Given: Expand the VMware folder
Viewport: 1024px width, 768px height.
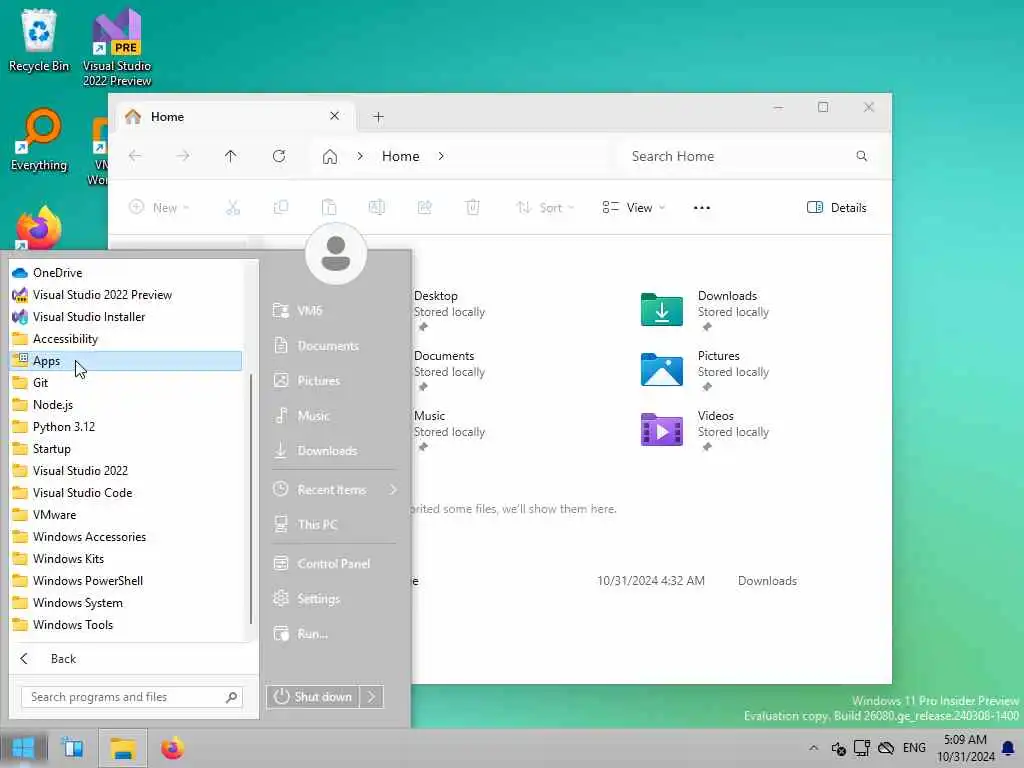Looking at the screenshot, I should pyautogui.click(x=126, y=515).
